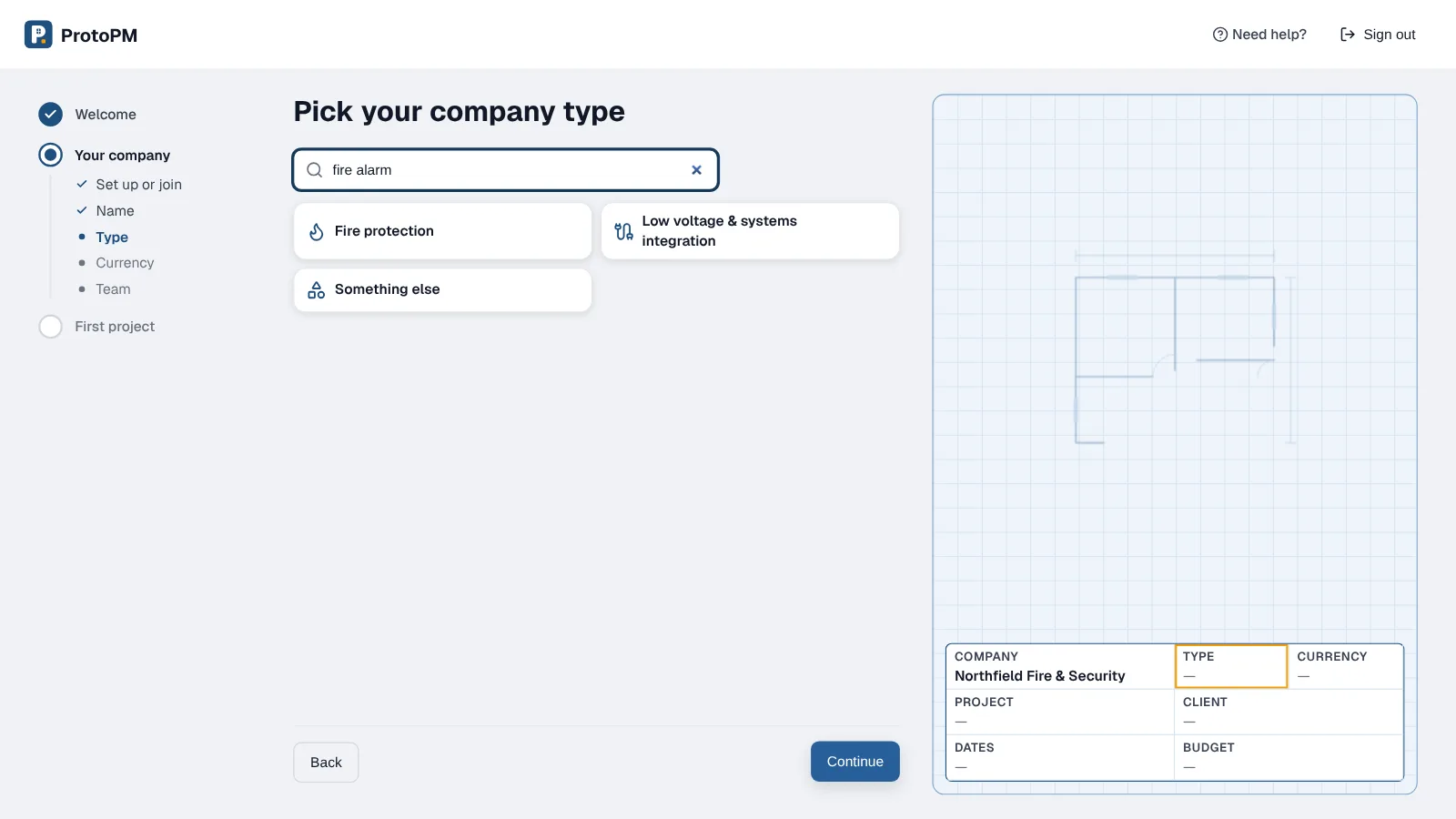The width and height of the screenshot is (1456, 819).
Task: Click the Welcome step label
Action: click(106, 115)
